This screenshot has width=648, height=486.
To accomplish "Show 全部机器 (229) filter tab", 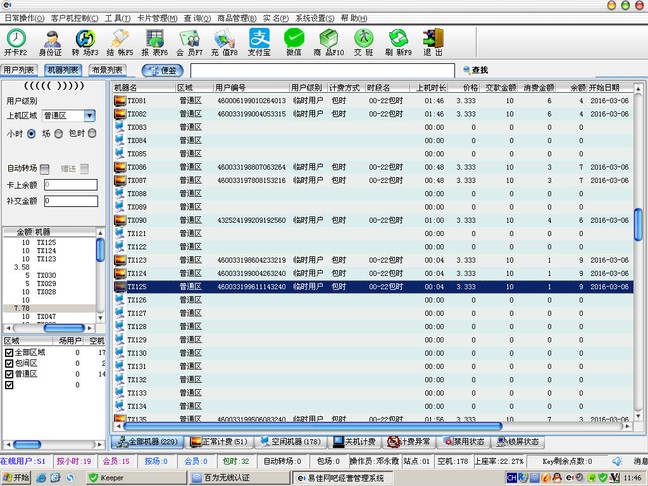I will click(x=147, y=442).
